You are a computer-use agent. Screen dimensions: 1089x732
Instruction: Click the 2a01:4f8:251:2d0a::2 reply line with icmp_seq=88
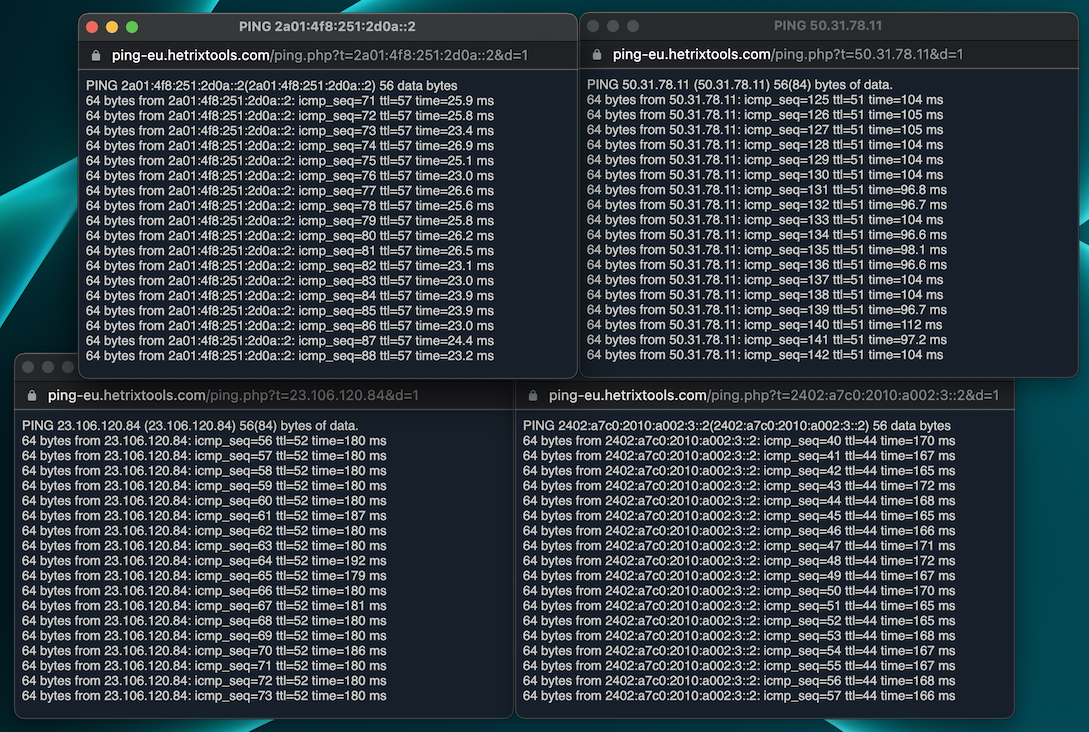290,356
